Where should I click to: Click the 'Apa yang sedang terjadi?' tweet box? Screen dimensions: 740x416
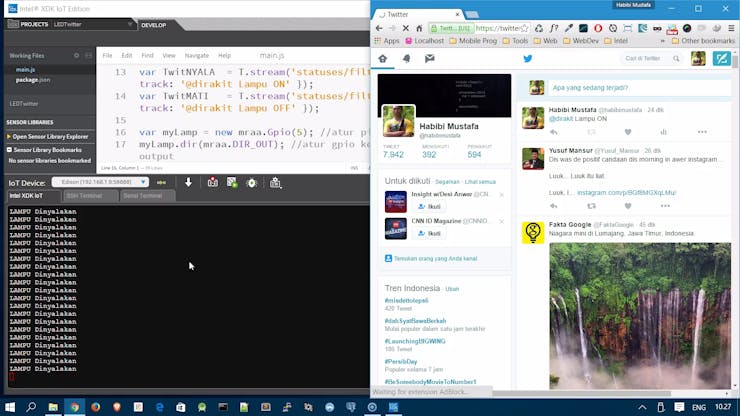pos(639,88)
